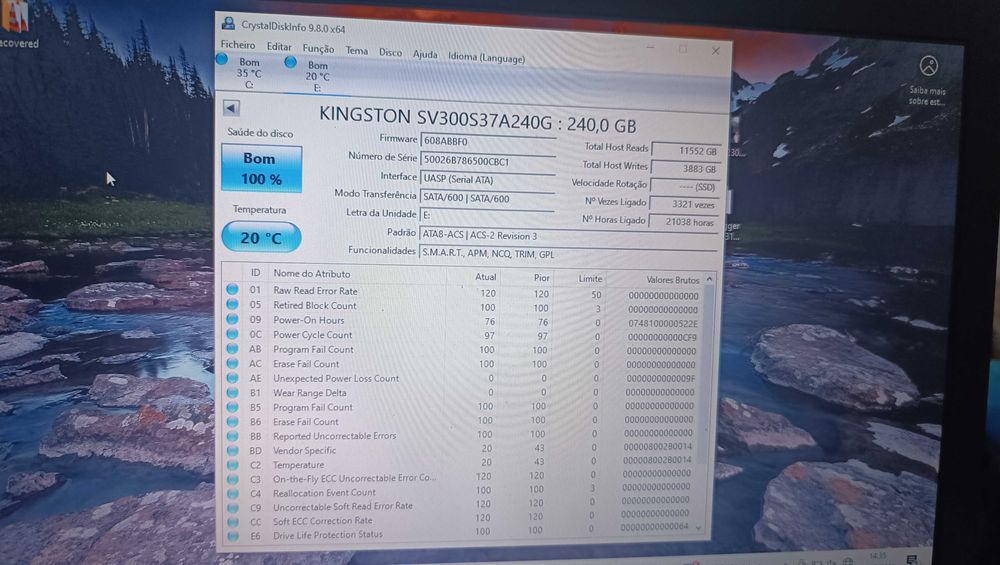This screenshot has height=565, width=1000.
Task: Click status icon of Soft ECC Correction Rate
Action: pos(233,522)
